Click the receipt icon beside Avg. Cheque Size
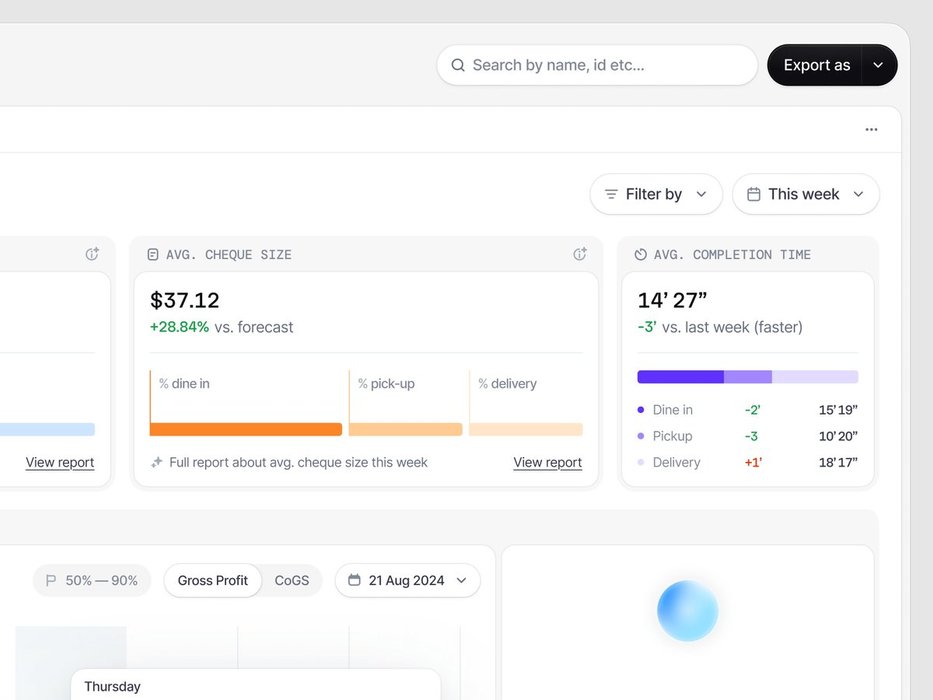The width and height of the screenshot is (933, 700). click(x=153, y=255)
